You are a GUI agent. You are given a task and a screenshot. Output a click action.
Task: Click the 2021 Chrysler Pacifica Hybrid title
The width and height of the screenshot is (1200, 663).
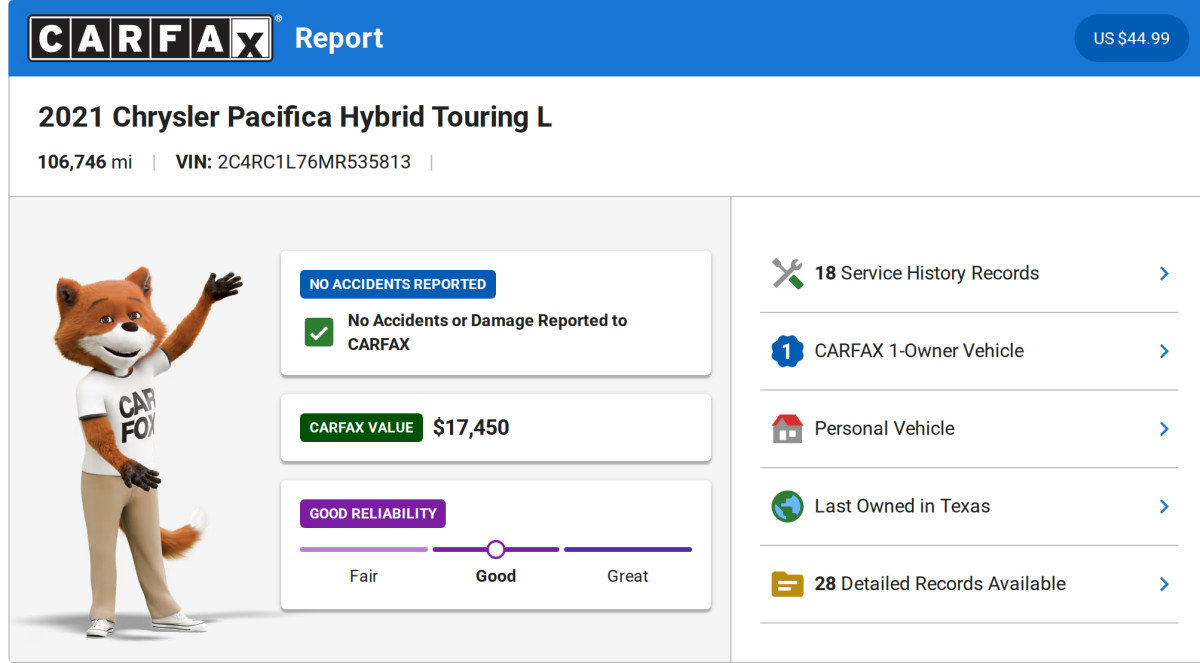pos(295,117)
